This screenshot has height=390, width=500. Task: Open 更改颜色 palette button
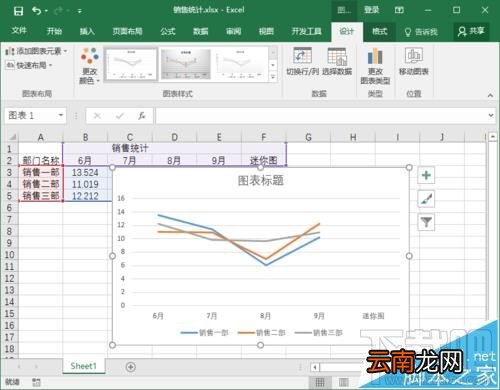(x=89, y=66)
